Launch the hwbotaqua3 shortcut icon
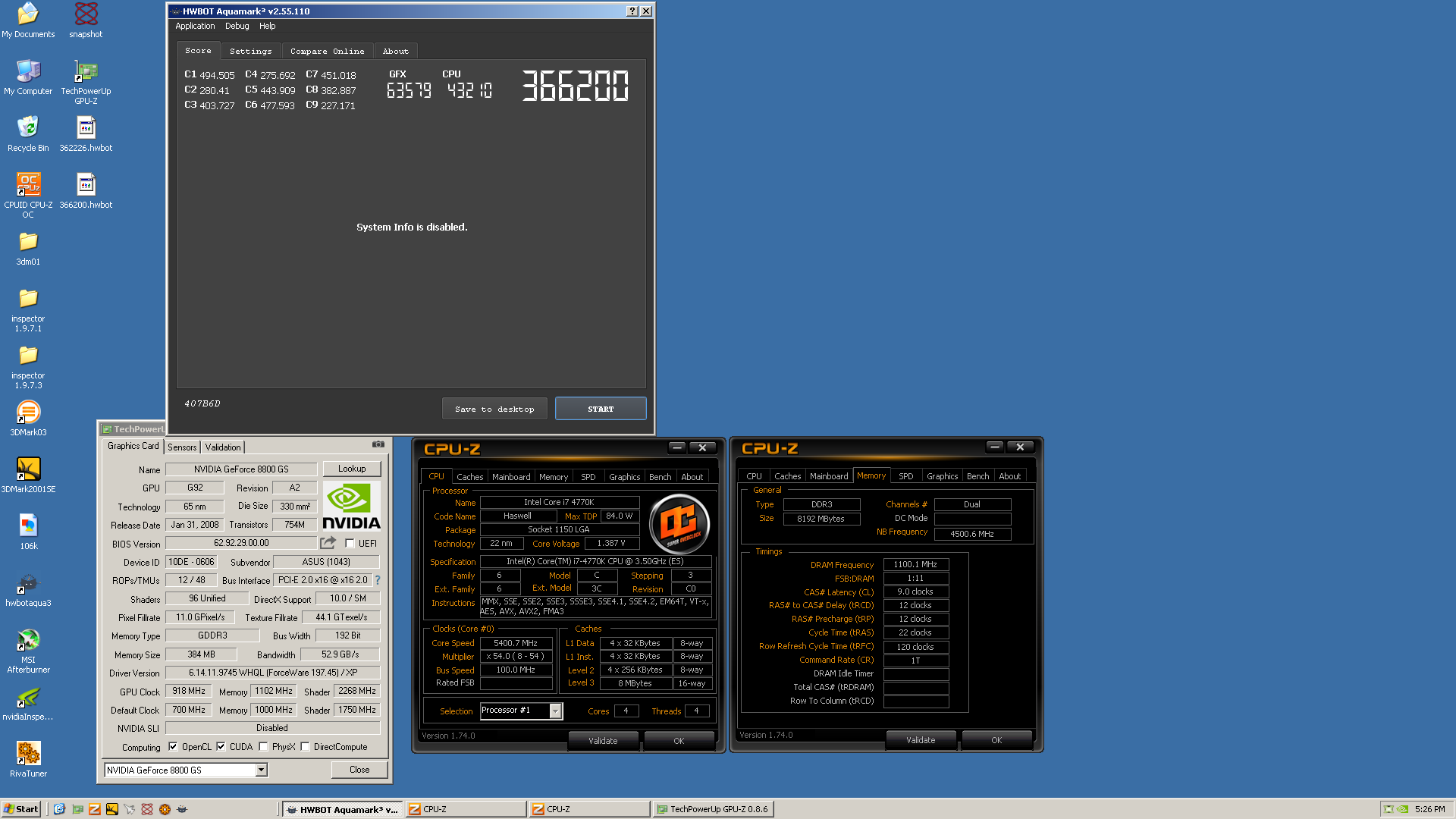Image resolution: width=1456 pixels, height=819 pixels. [x=28, y=582]
